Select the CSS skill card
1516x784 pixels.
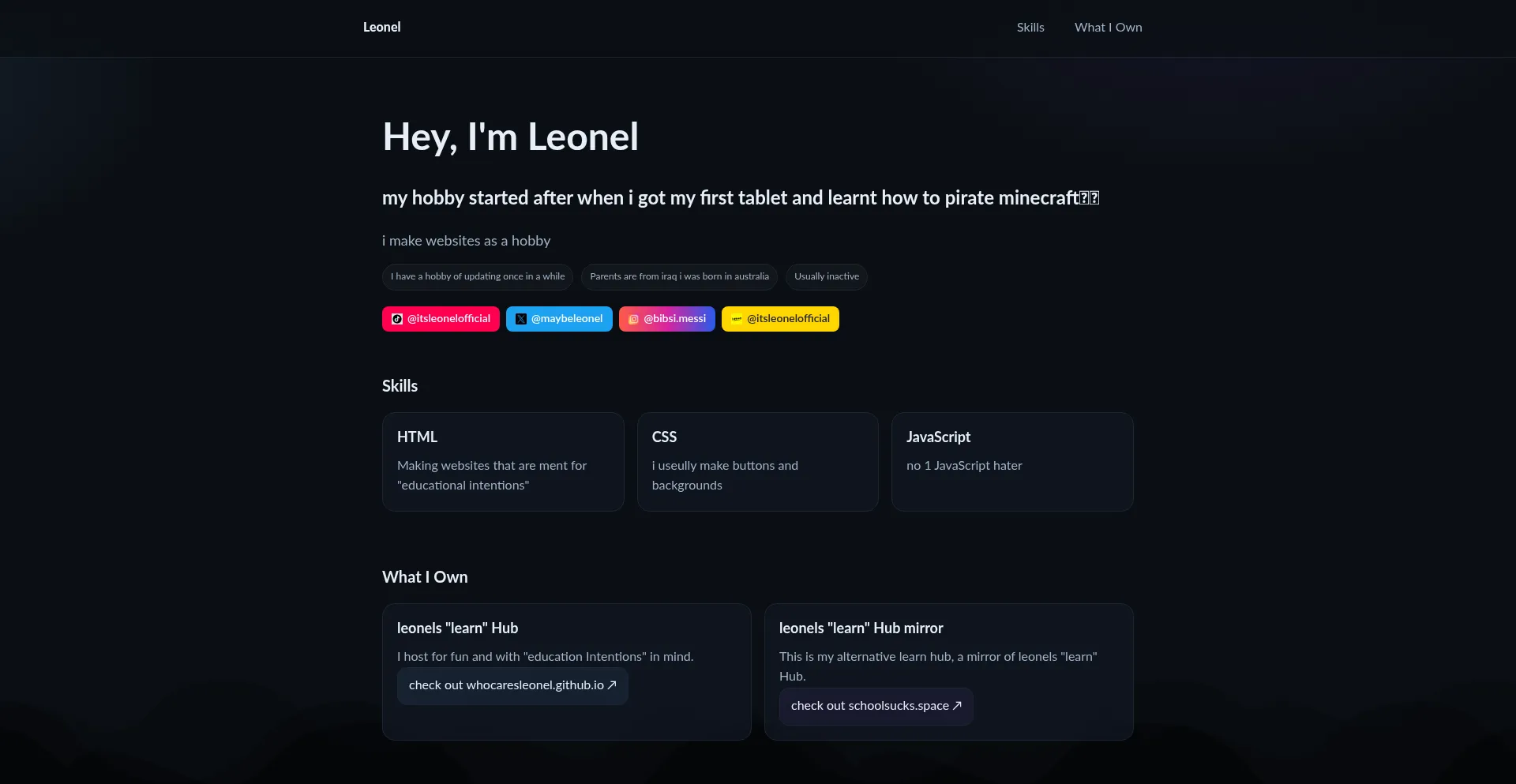757,462
